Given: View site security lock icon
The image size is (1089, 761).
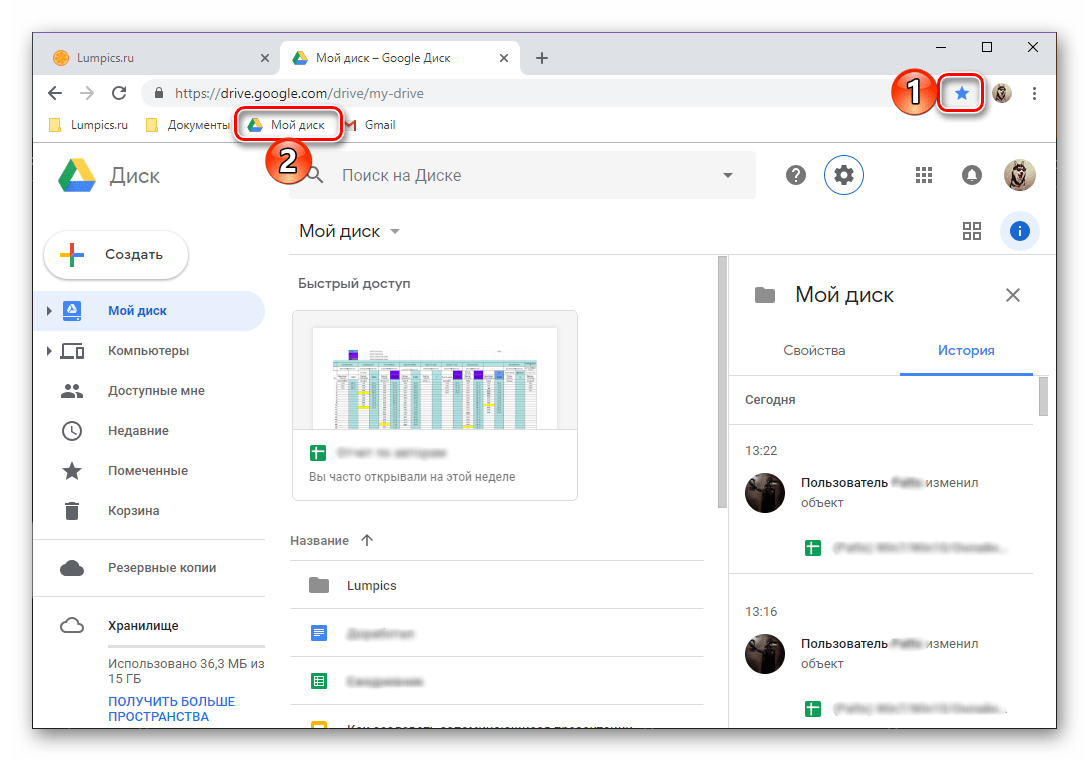Looking at the screenshot, I should 159,93.
